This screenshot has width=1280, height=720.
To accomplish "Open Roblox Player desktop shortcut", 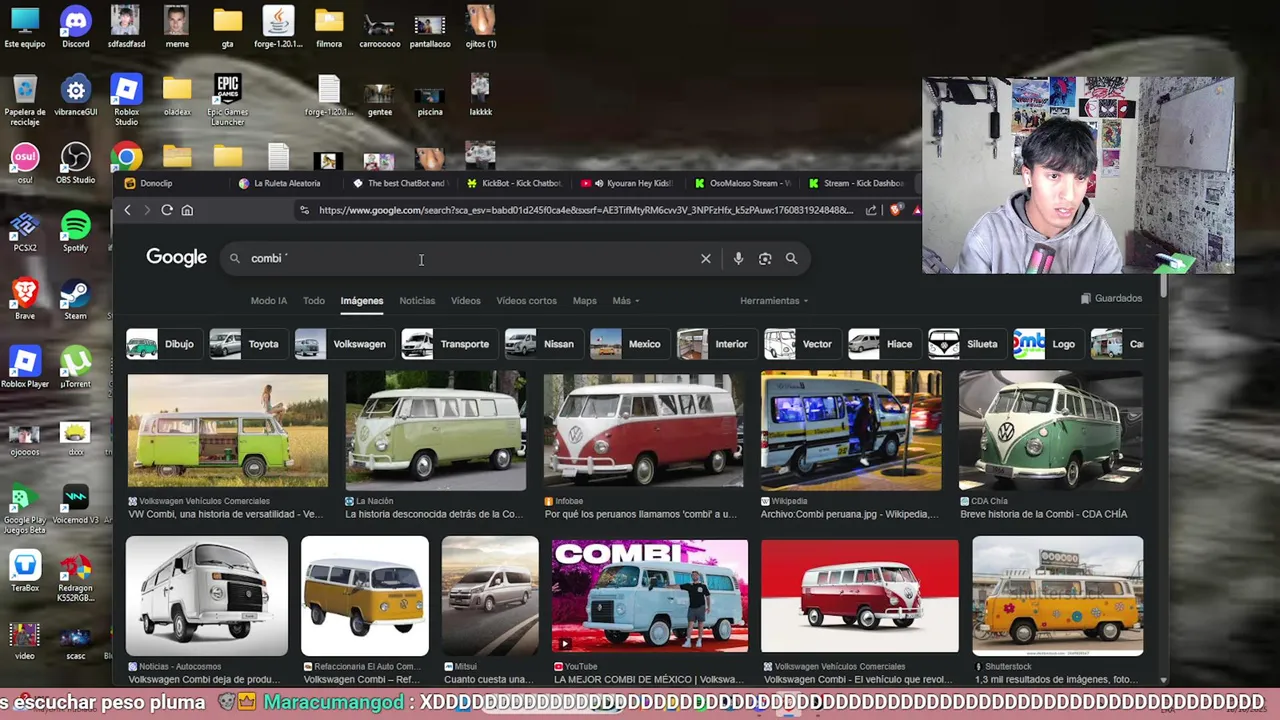I will coord(25,368).
